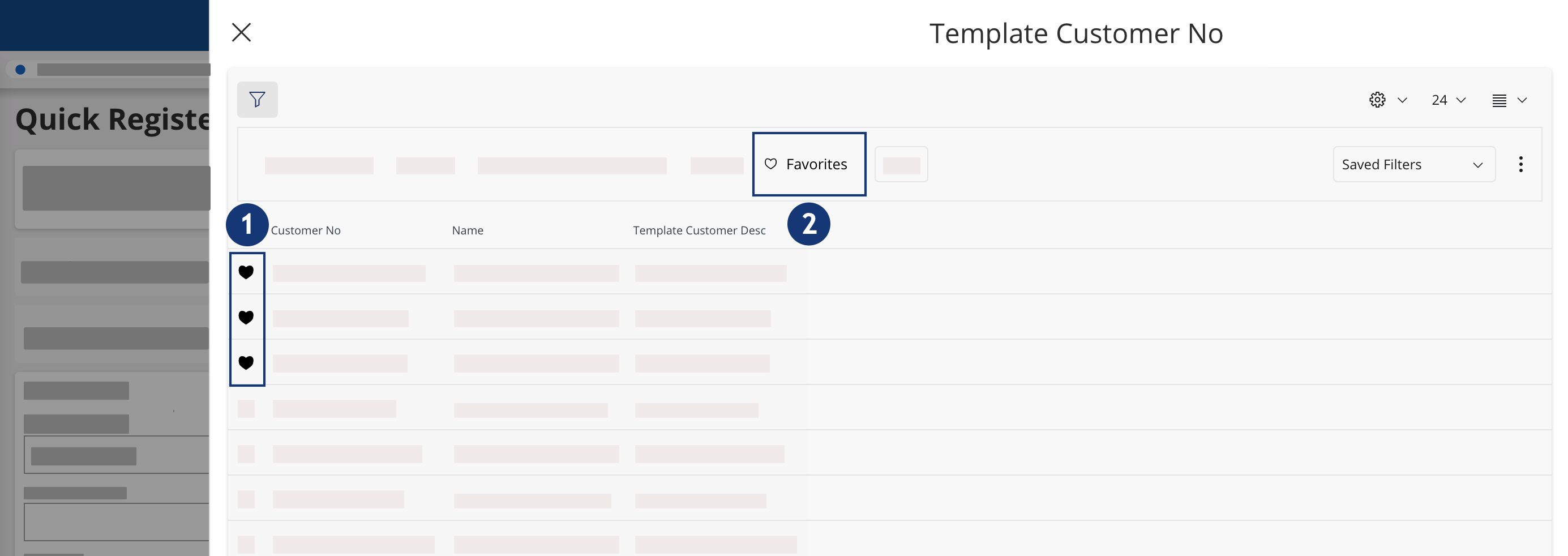Open the three-dot more options menu
The height and width of the screenshot is (556, 1568).
click(x=1520, y=164)
